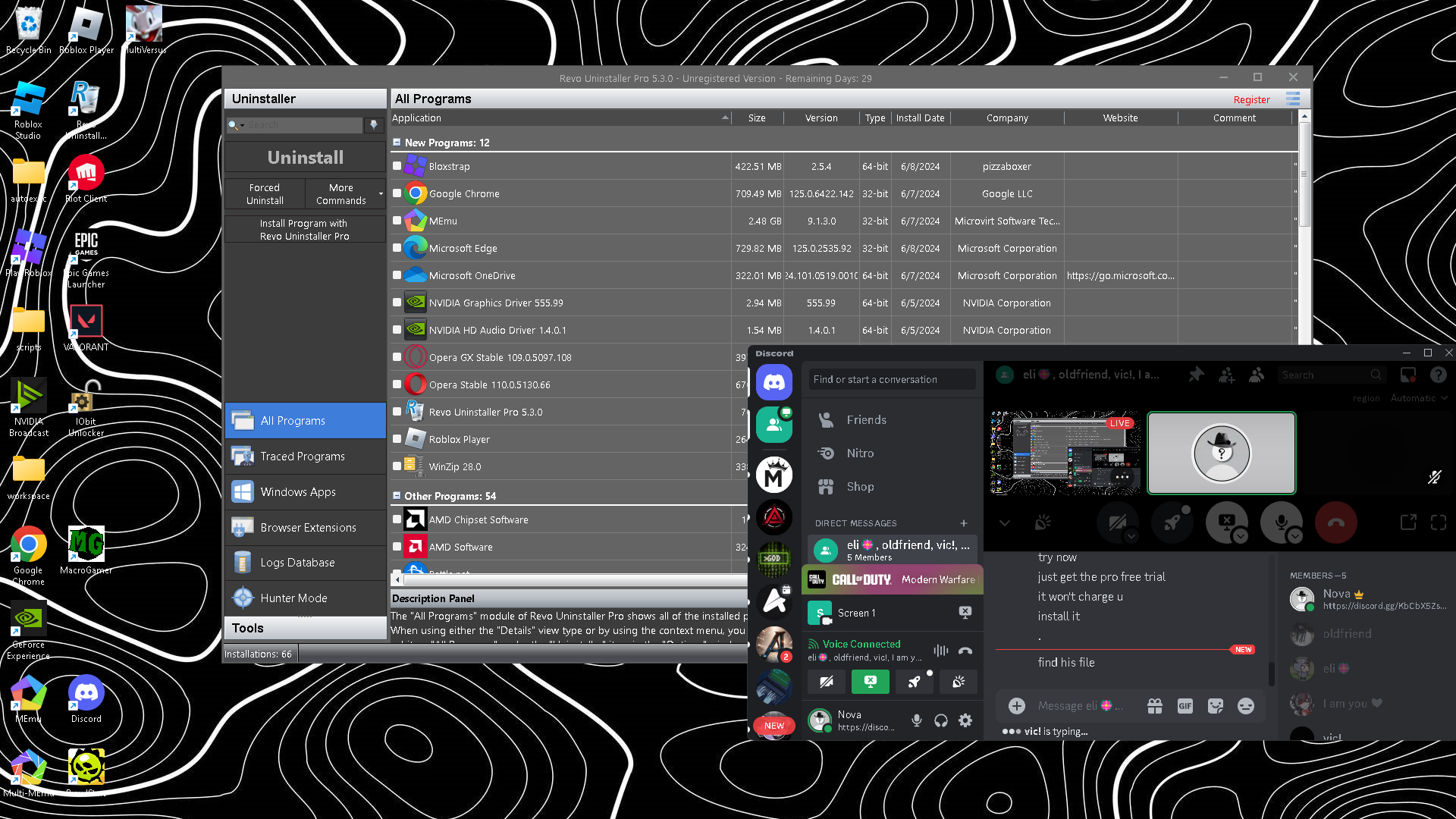
Task: Open Discord user settings gear
Action: click(965, 720)
